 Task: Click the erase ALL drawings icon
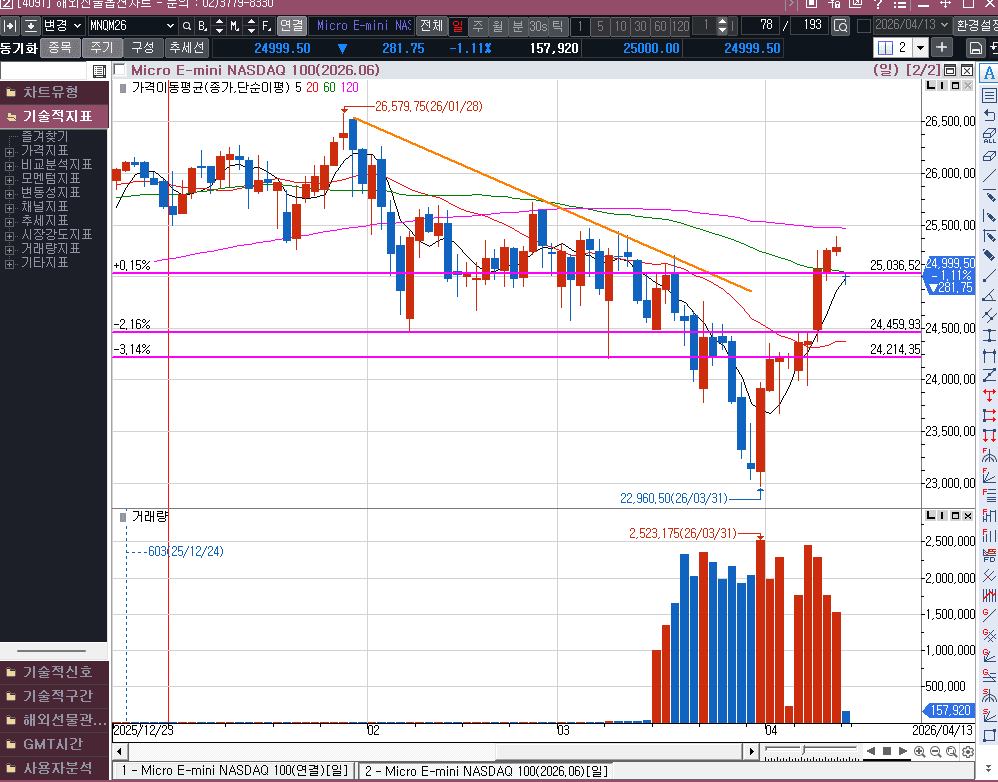pos(989,135)
